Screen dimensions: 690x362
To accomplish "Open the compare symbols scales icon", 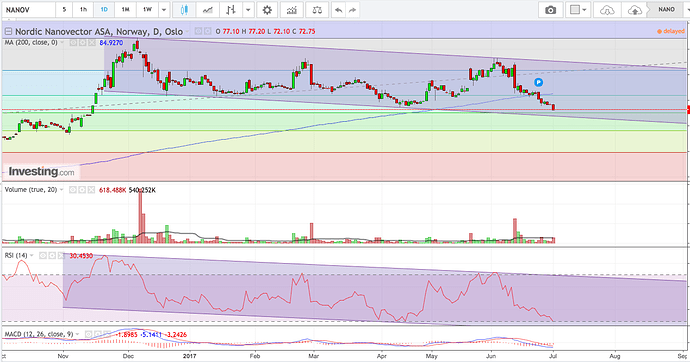I will coord(317,10).
